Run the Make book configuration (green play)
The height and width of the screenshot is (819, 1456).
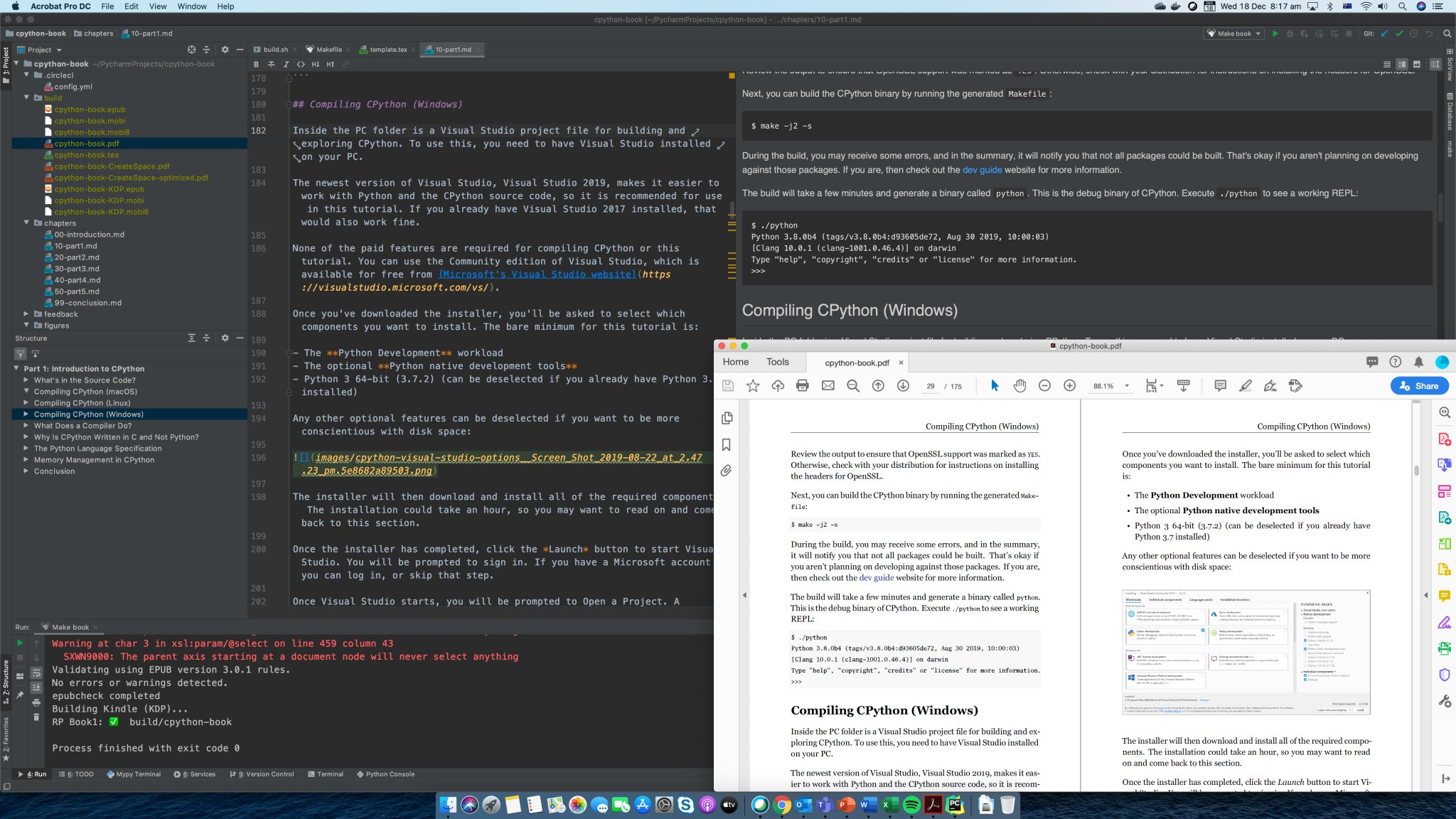[x=1275, y=33]
